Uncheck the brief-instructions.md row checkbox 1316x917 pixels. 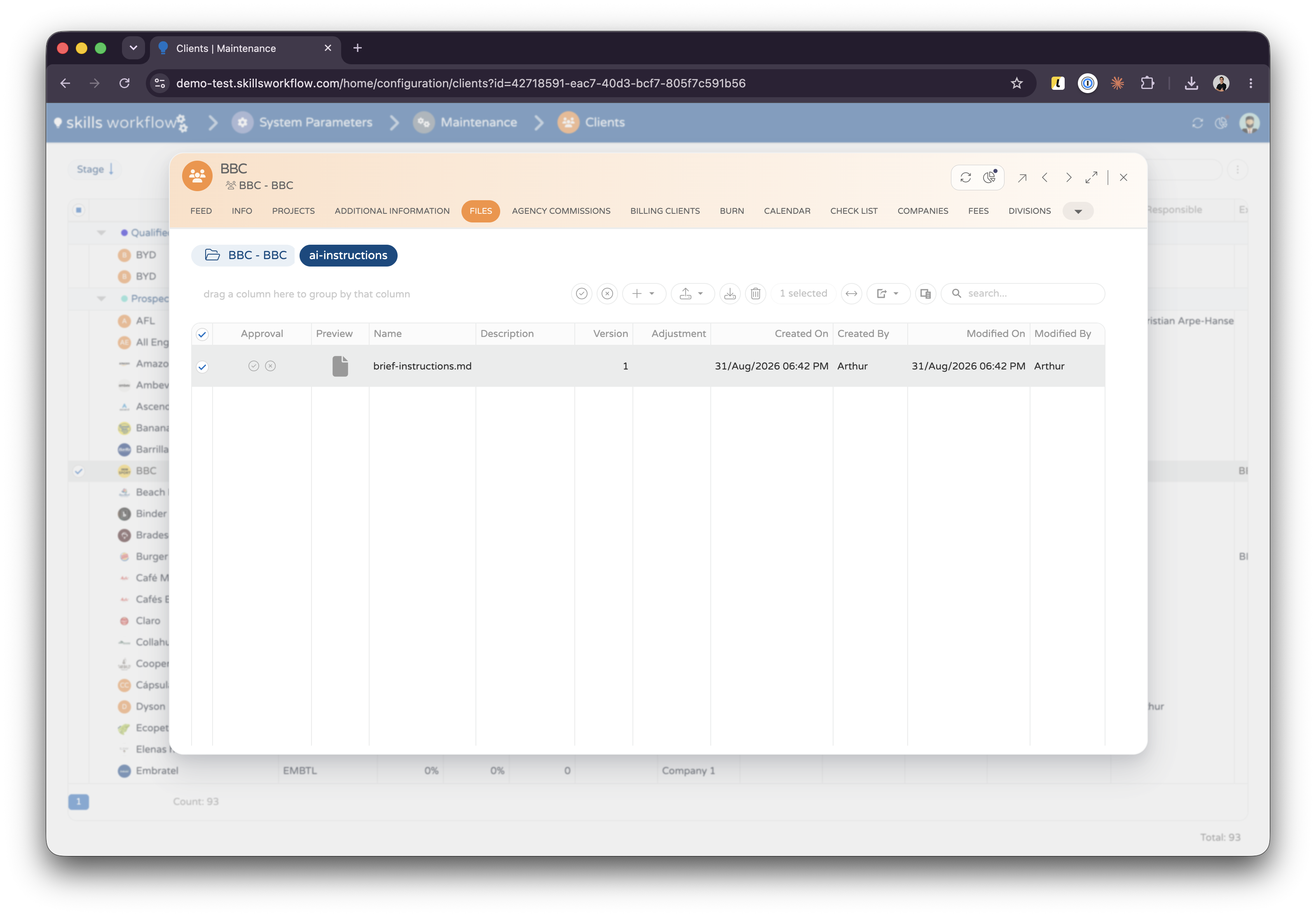click(x=202, y=367)
